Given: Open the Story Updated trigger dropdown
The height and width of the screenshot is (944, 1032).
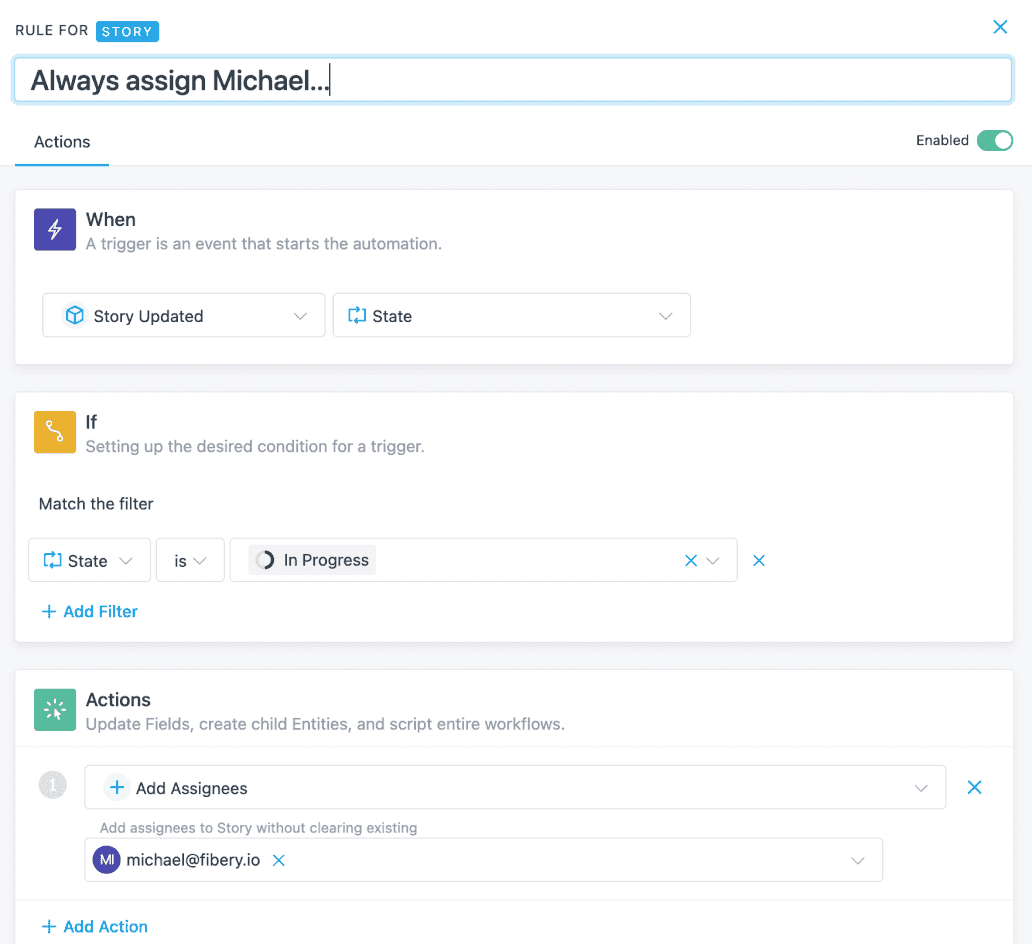Looking at the screenshot, I should pos(299,315).
